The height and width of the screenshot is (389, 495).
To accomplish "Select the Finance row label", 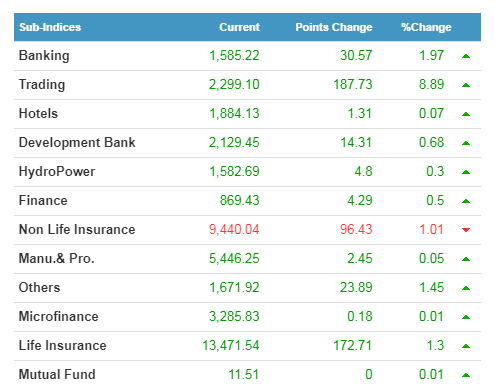I will [43, 200].
